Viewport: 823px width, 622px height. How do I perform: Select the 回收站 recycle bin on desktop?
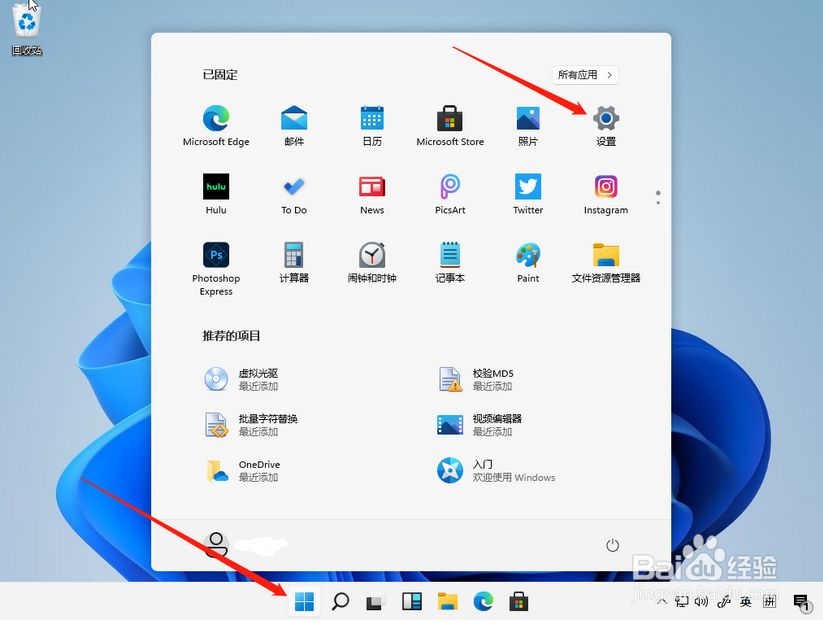point(27,28)
